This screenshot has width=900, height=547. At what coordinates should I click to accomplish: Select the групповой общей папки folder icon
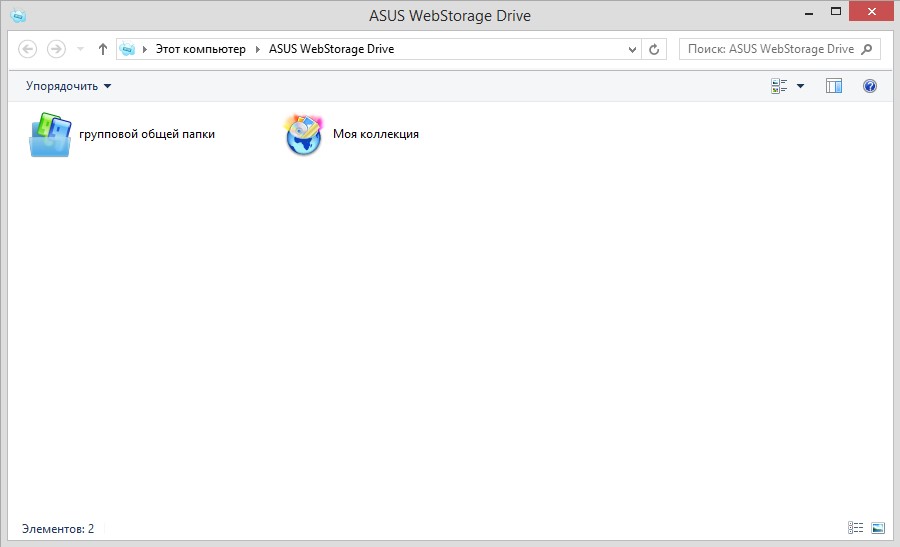tap(51, 135)
